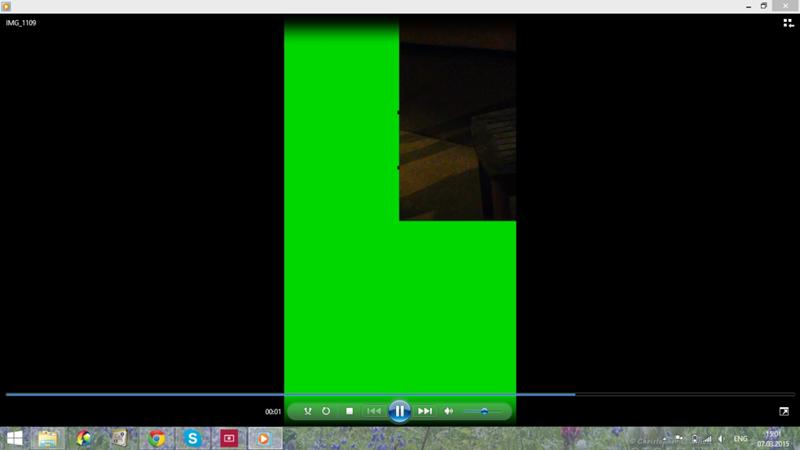Click the seek bar to jump in the video
800x450 pixels.
[400, 394]
